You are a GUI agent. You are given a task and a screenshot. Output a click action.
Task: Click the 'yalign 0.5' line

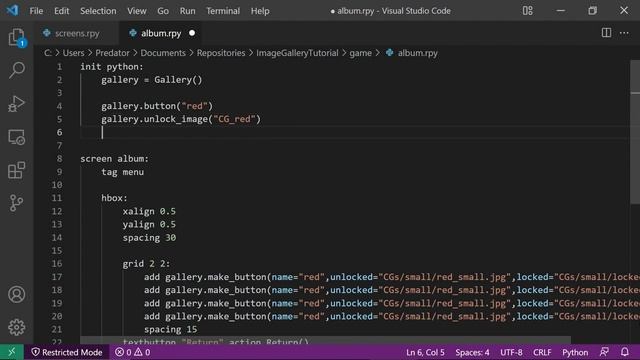click(x=149, y=224)
